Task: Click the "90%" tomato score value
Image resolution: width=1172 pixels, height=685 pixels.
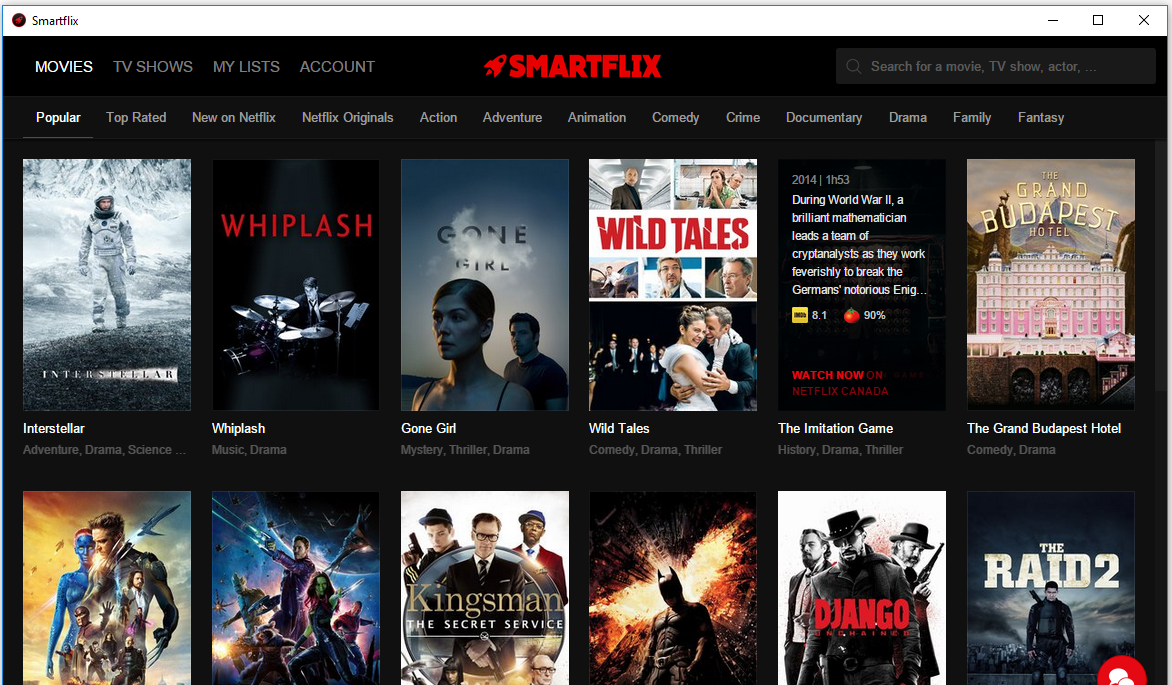Action: coord(875,315)
